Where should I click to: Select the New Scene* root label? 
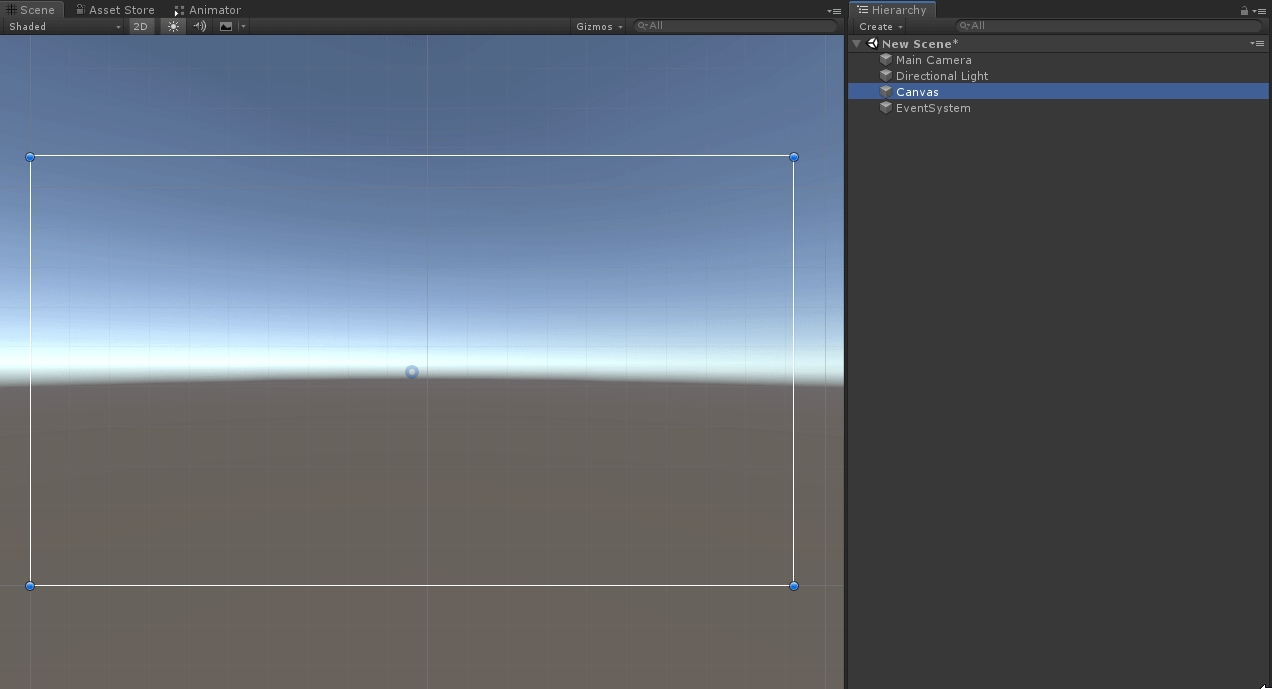(x=920, y=44)
